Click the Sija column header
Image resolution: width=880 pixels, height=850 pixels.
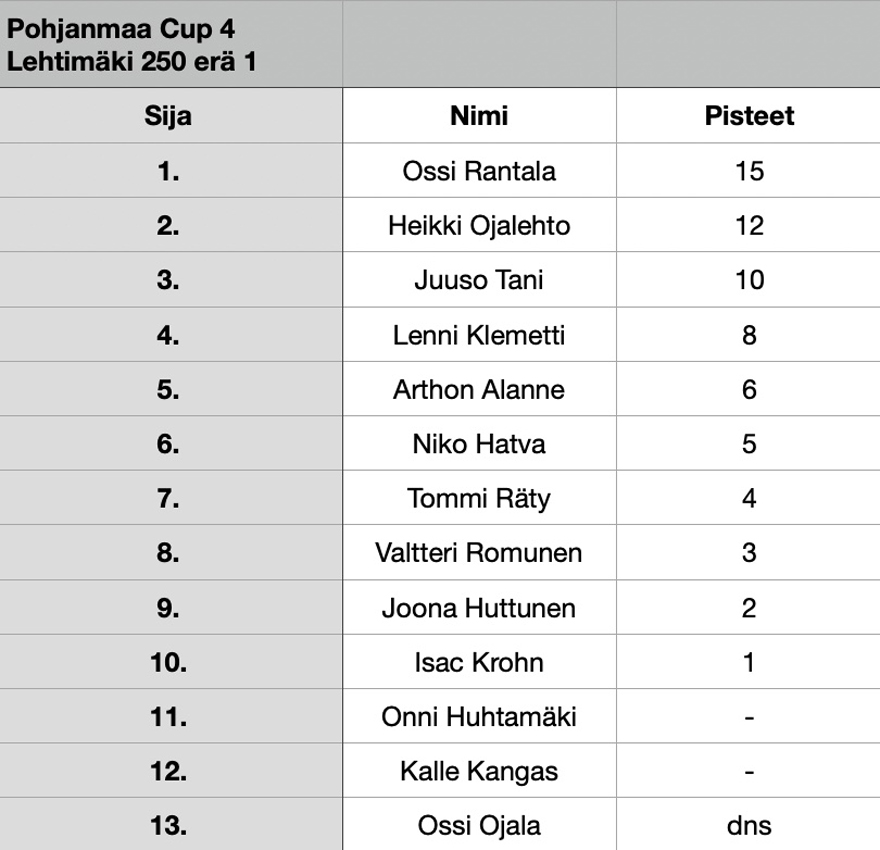pos(171,116)
